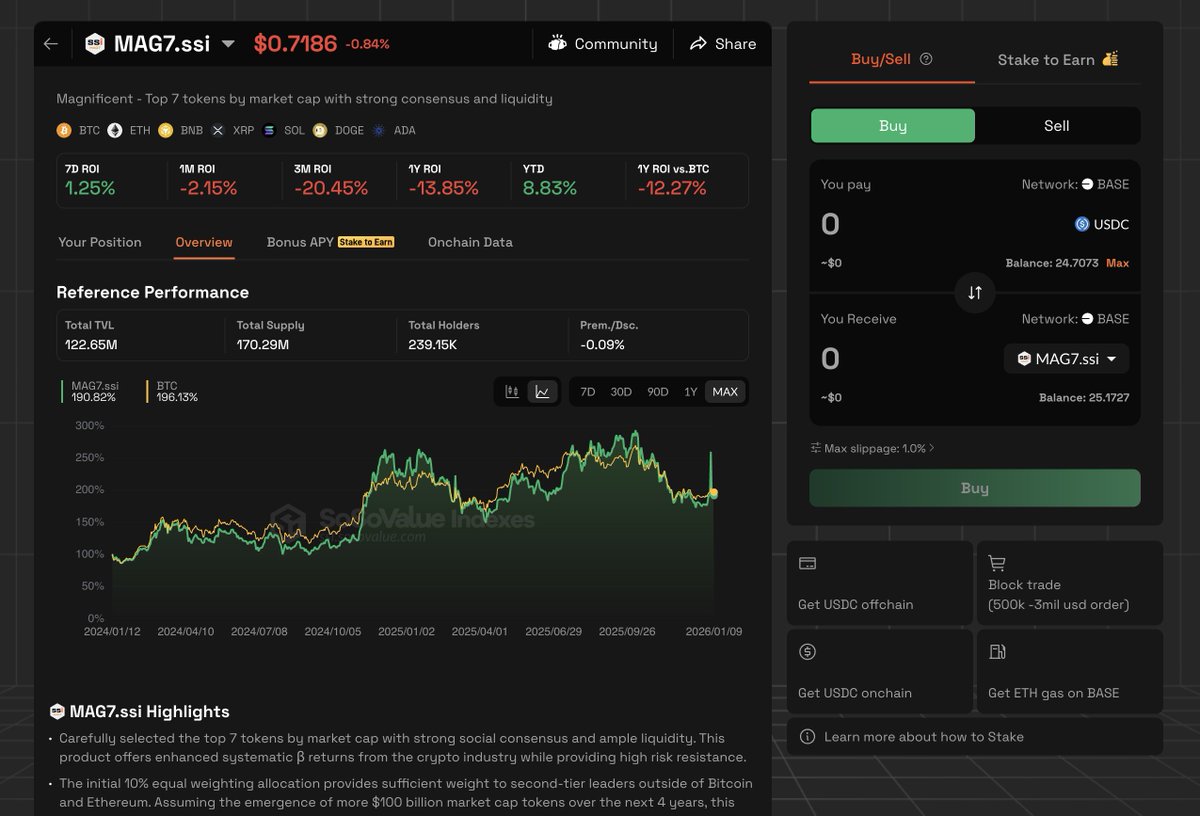Select the 30D chart range

(621, 392)
